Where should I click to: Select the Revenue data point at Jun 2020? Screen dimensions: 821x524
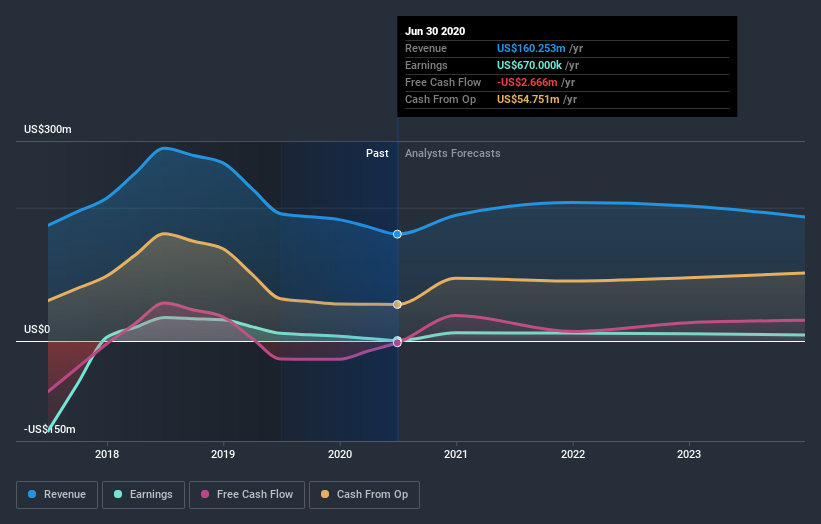397,234
